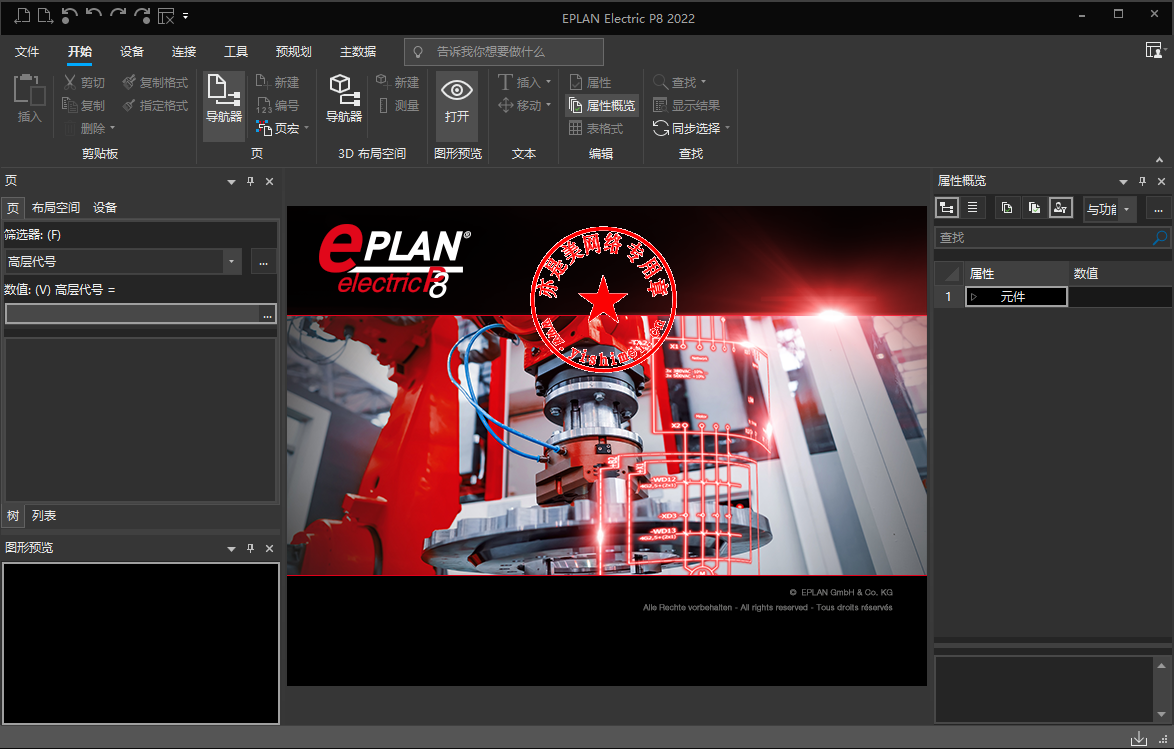Screen dimensions: 1174x749
Task: Click the 指定格式 brush button
Action: (155, 106)
